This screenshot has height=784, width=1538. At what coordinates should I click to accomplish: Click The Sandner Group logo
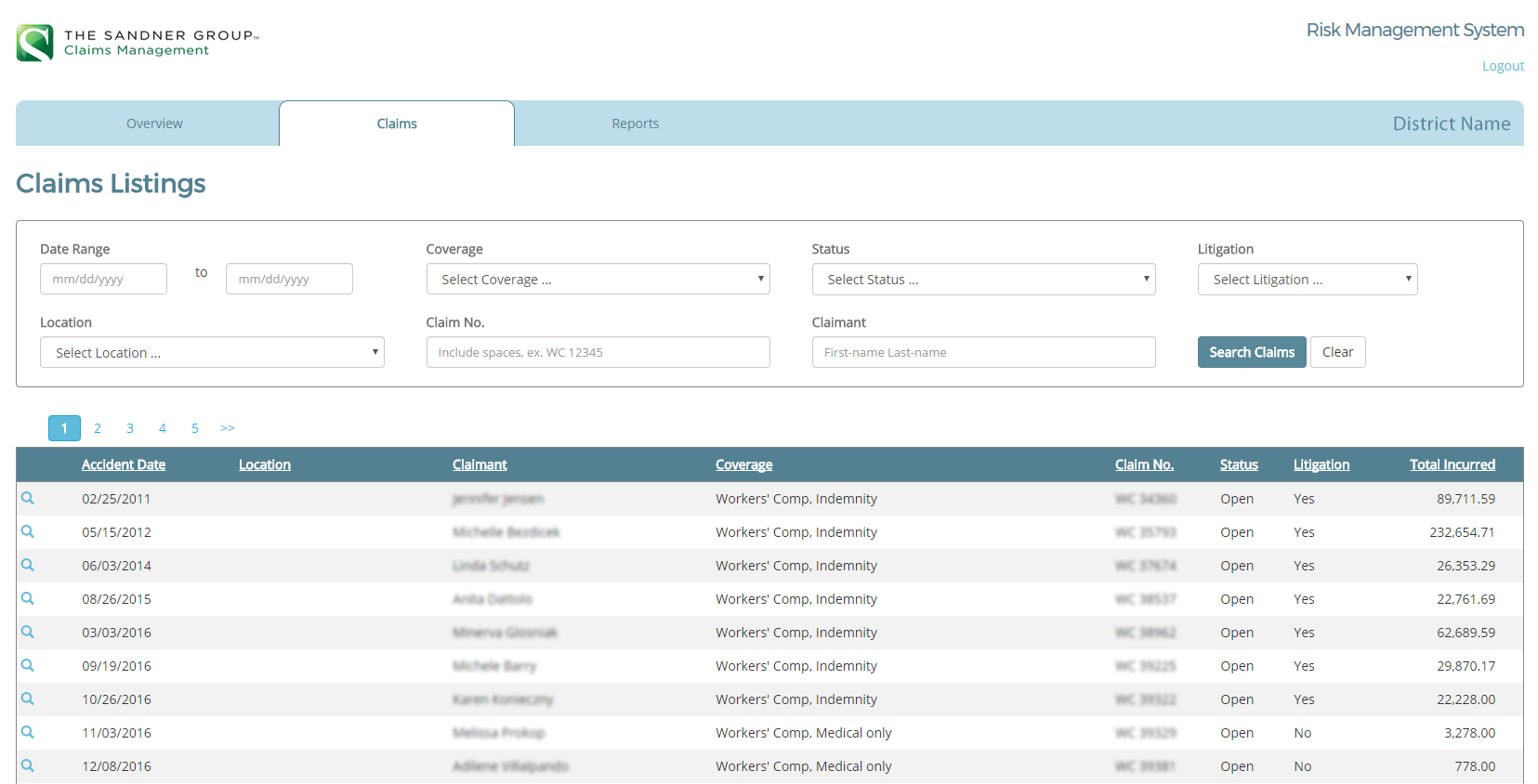[x=138, y=43]
